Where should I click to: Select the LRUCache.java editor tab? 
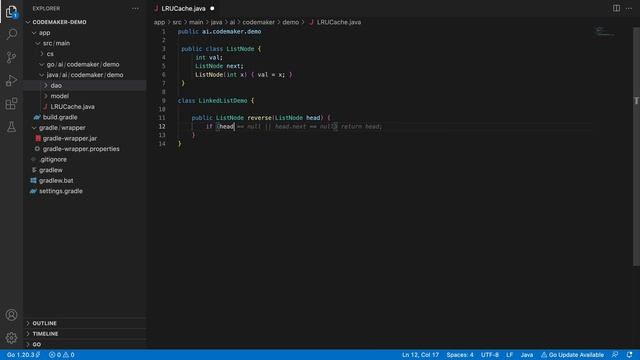click(x=183, y=9)
